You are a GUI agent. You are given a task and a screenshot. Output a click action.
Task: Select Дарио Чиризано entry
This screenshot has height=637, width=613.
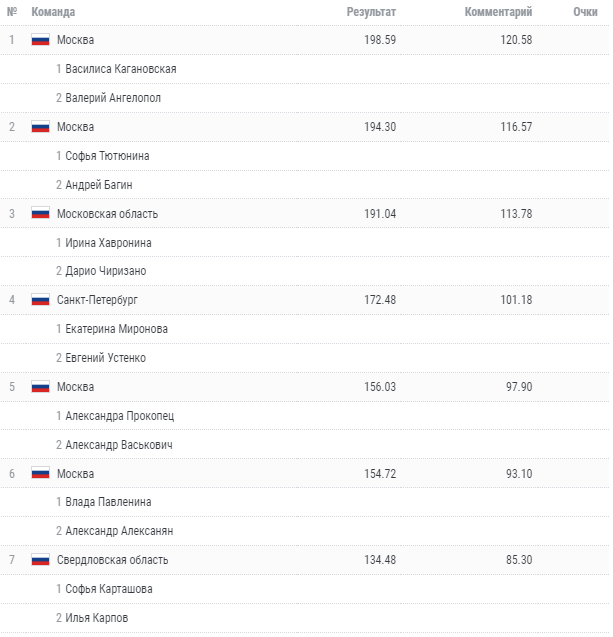tap(106, 271)
